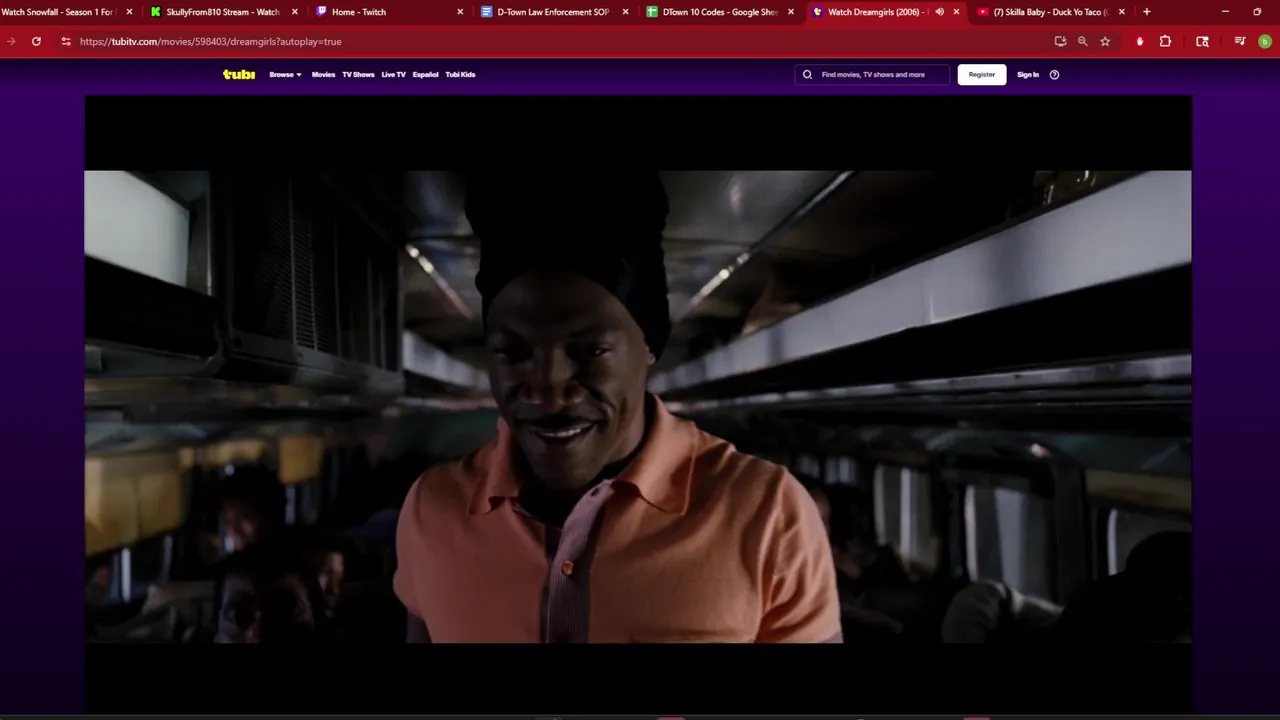
Task: Open the Tubi logo home link
Action: point(239,74)
